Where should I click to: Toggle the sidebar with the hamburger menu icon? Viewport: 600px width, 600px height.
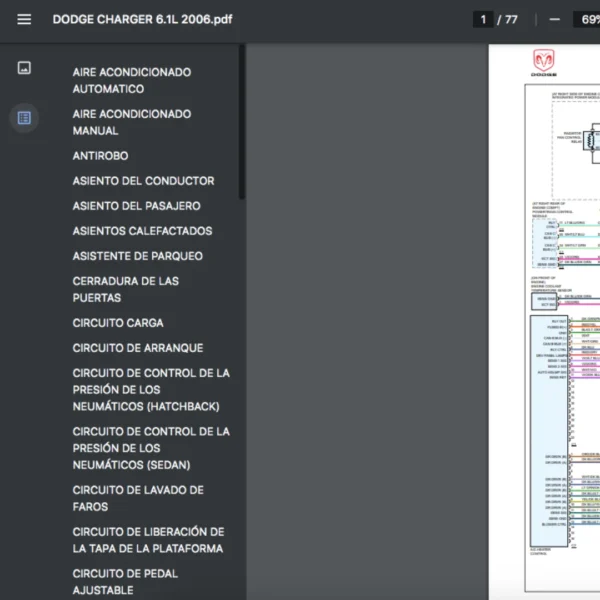(x=24, y=19)
